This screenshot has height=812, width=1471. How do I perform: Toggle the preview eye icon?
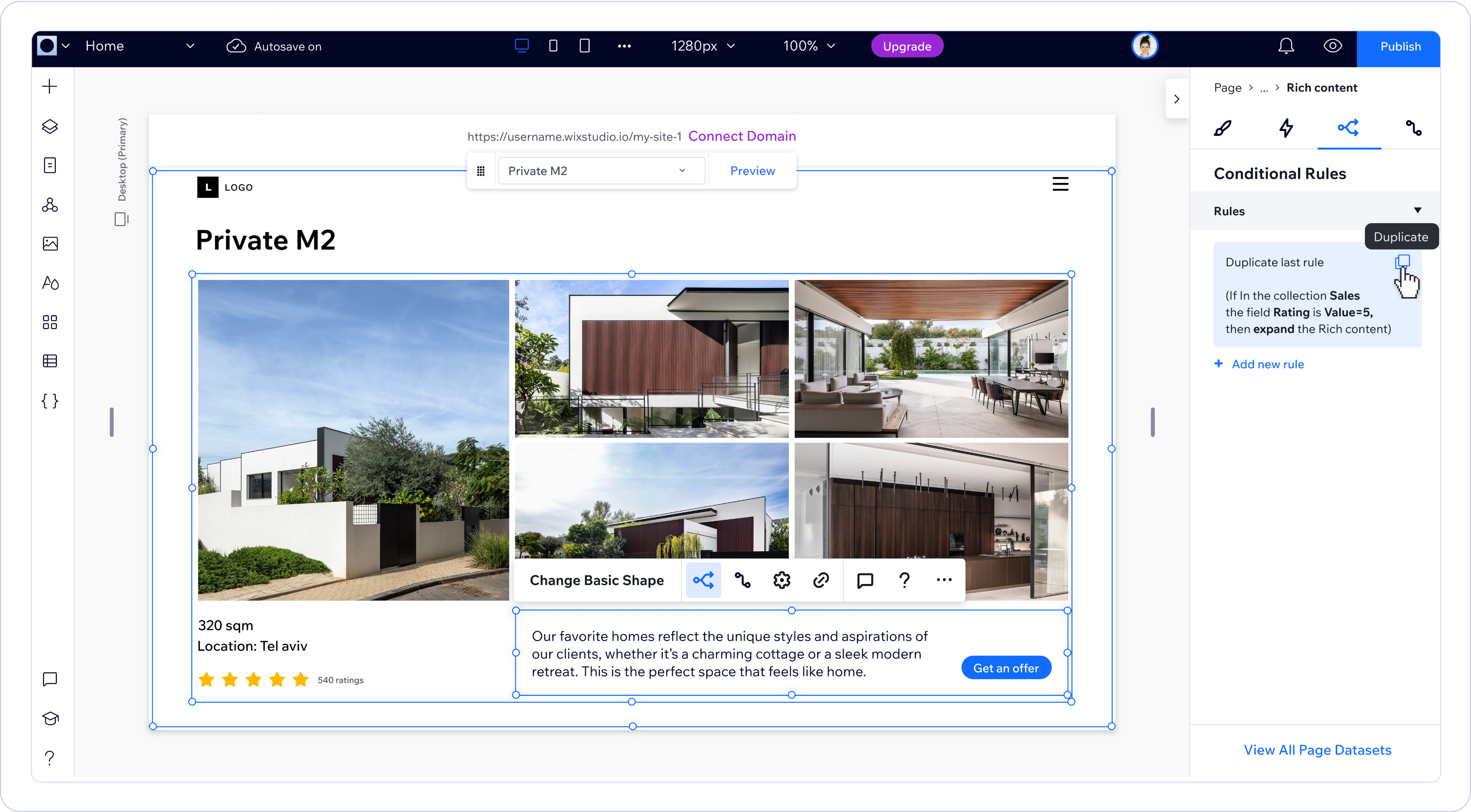pos(1332,46)
